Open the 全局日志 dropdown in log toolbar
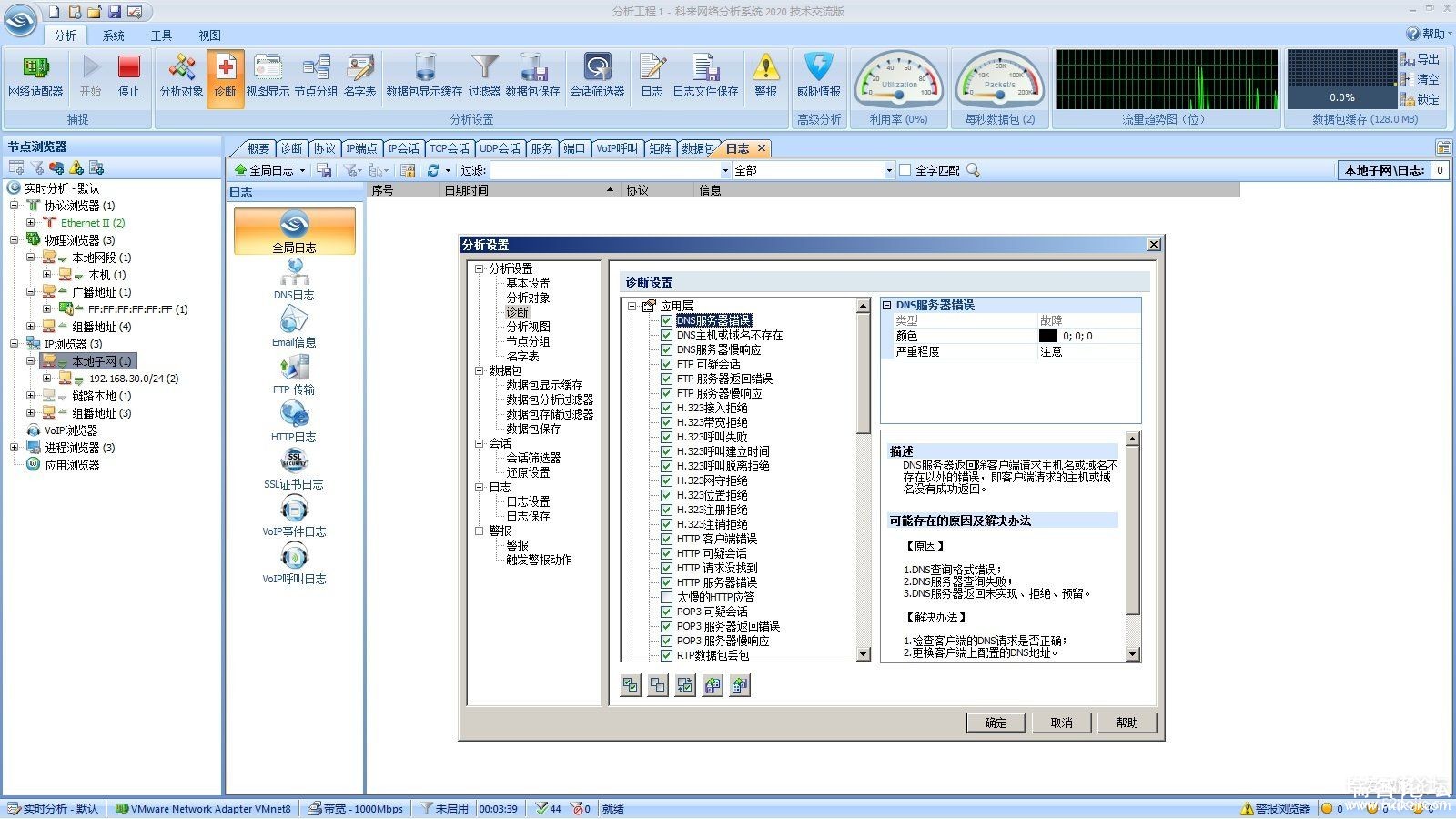1456x819 pixels. [302, 170]
